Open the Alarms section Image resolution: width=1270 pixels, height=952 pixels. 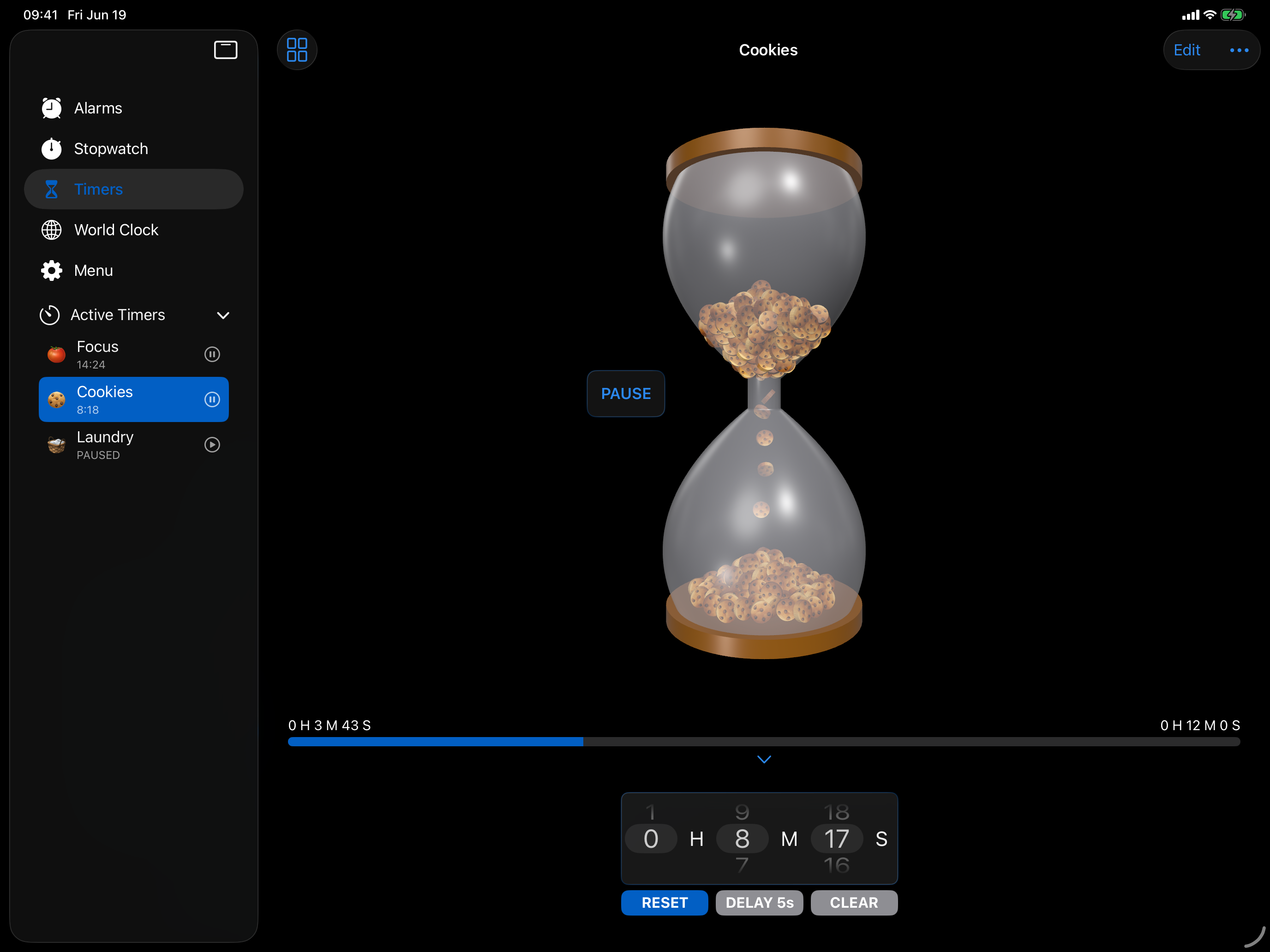[134, 108]
